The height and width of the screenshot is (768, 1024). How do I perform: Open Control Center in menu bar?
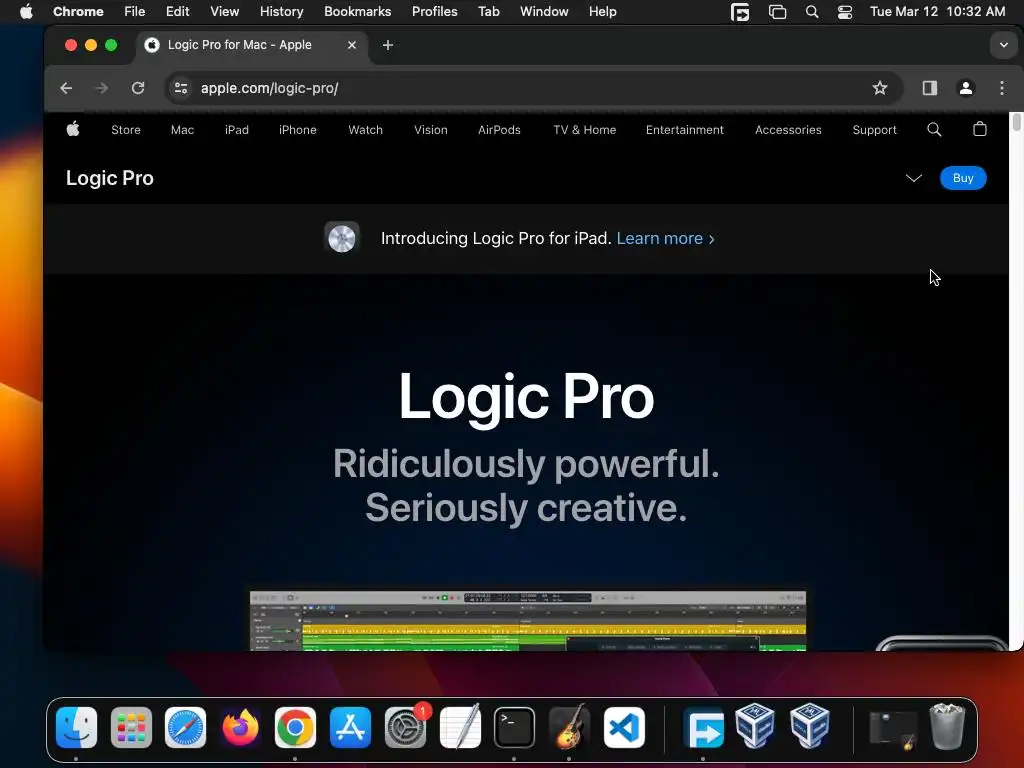point(844,12)
